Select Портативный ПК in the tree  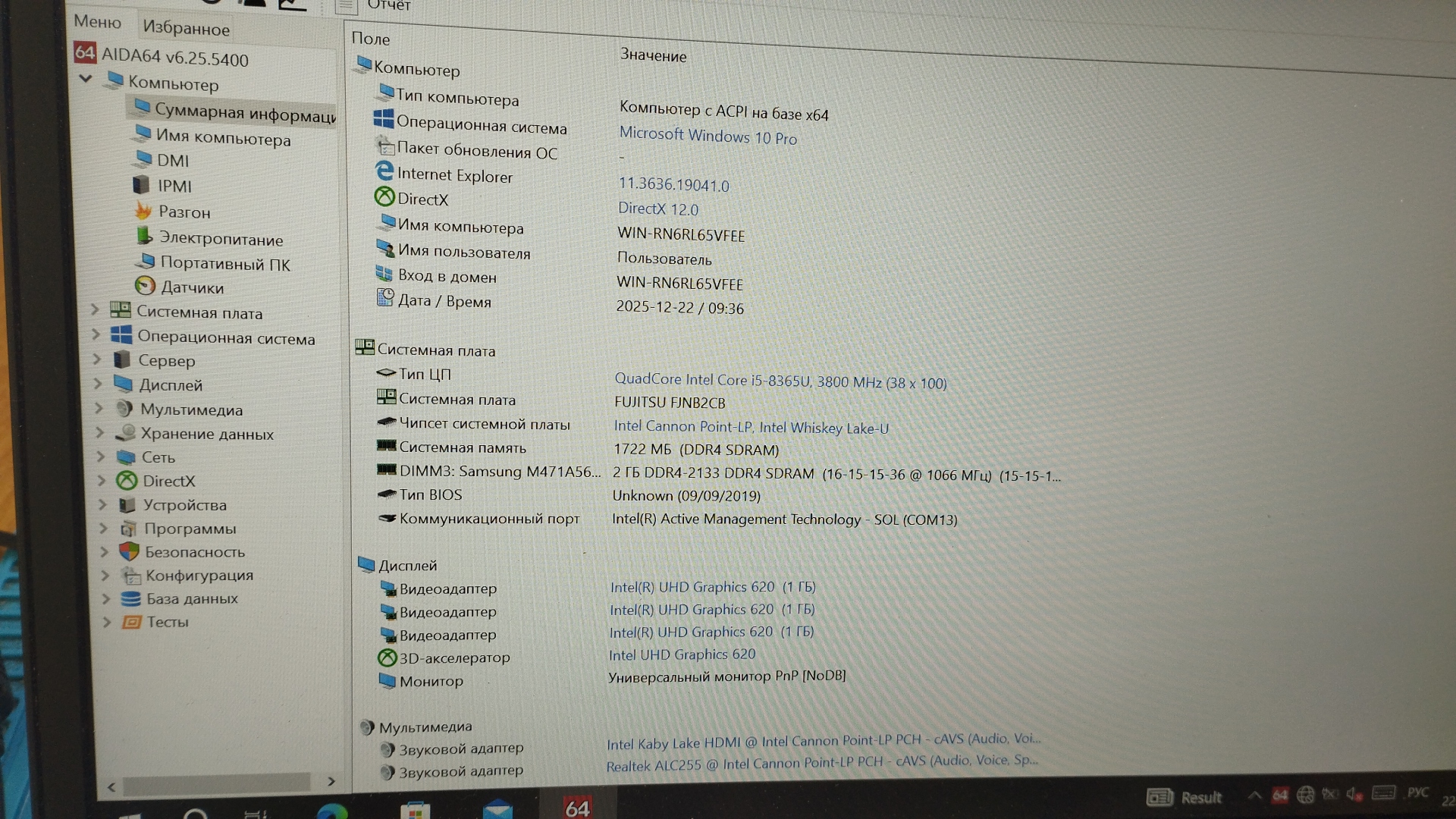pos(224,263)
